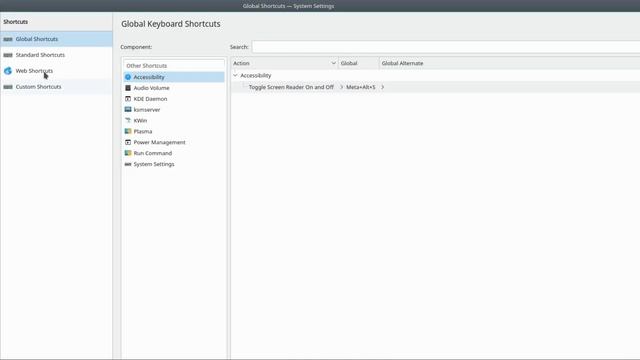Click the Plasma component icon
Viewport: 640px width, 360px height.
pyautogui.click(x=128, y=131)
